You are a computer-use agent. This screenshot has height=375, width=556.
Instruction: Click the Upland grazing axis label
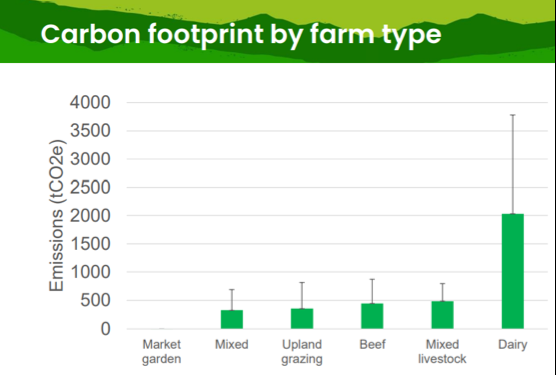[x=302, y=351]
